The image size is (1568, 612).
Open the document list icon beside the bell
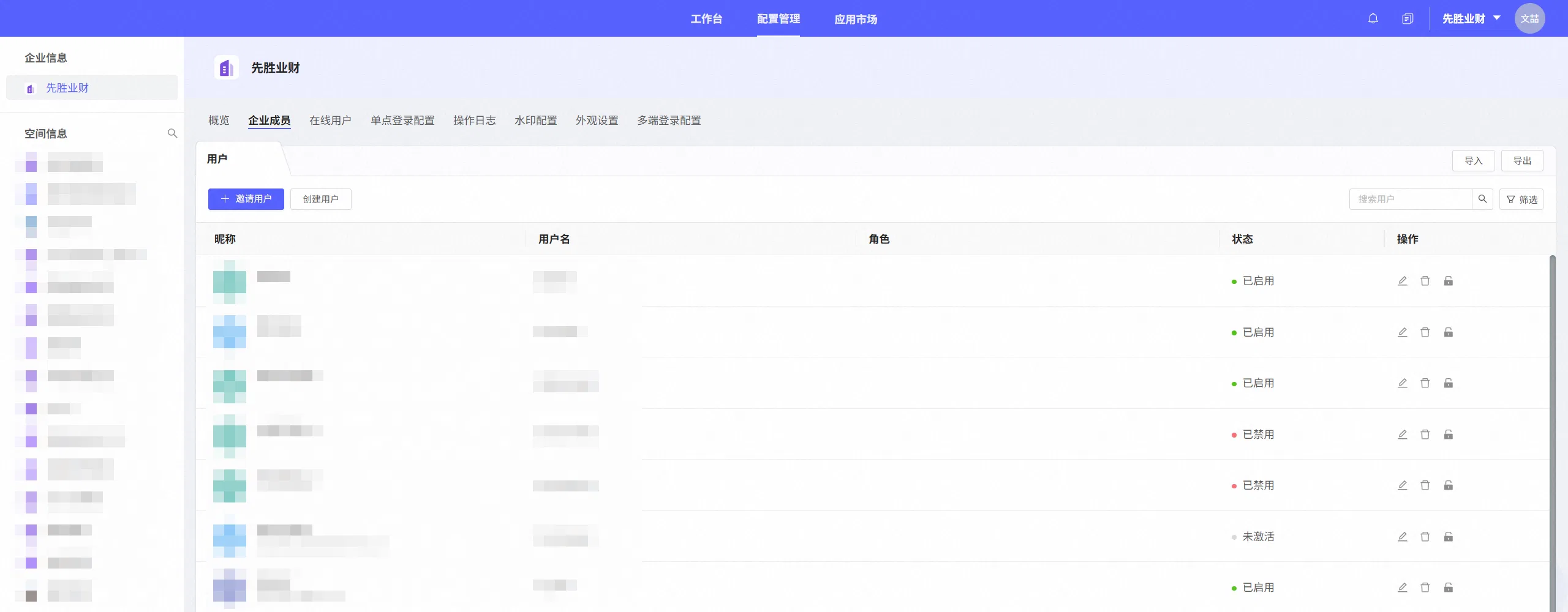(x=1408, y=18)
